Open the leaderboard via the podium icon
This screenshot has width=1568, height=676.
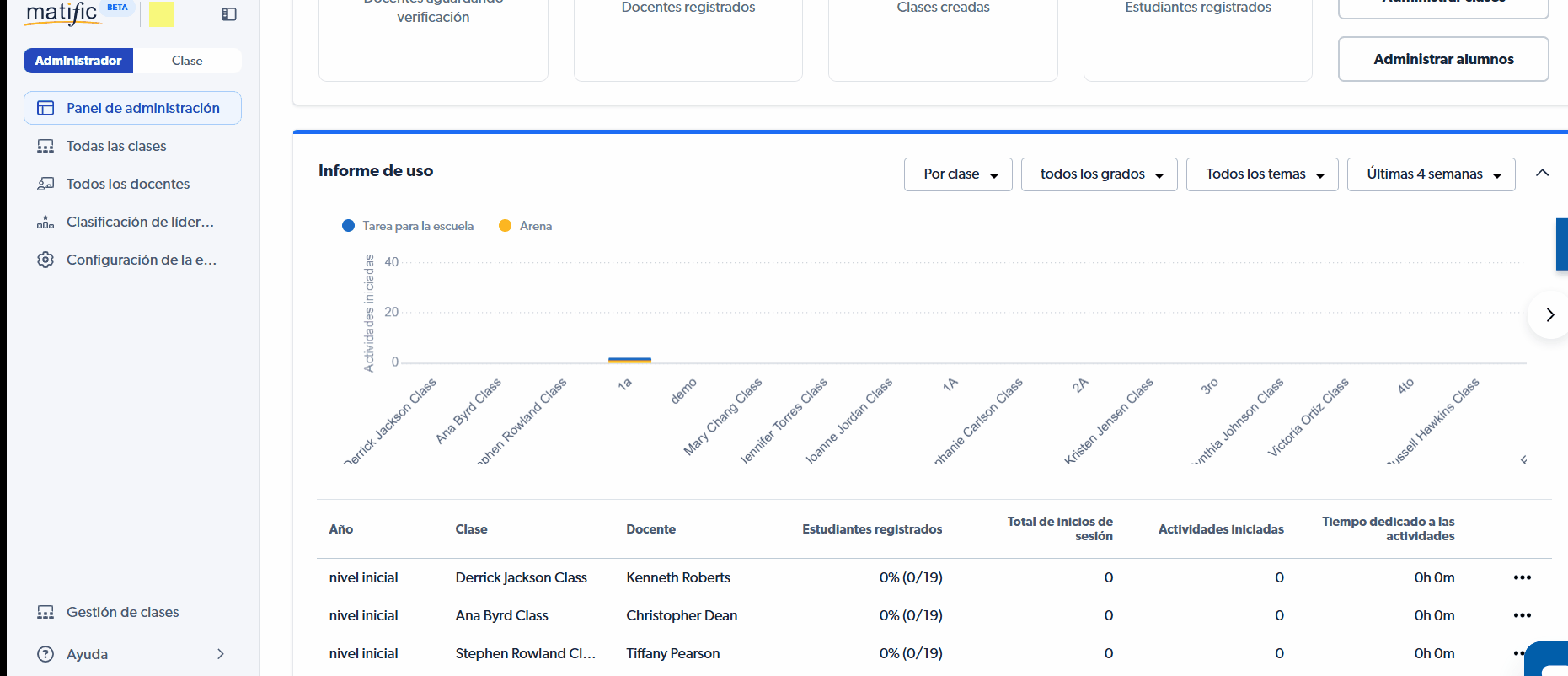click(45, 223)
